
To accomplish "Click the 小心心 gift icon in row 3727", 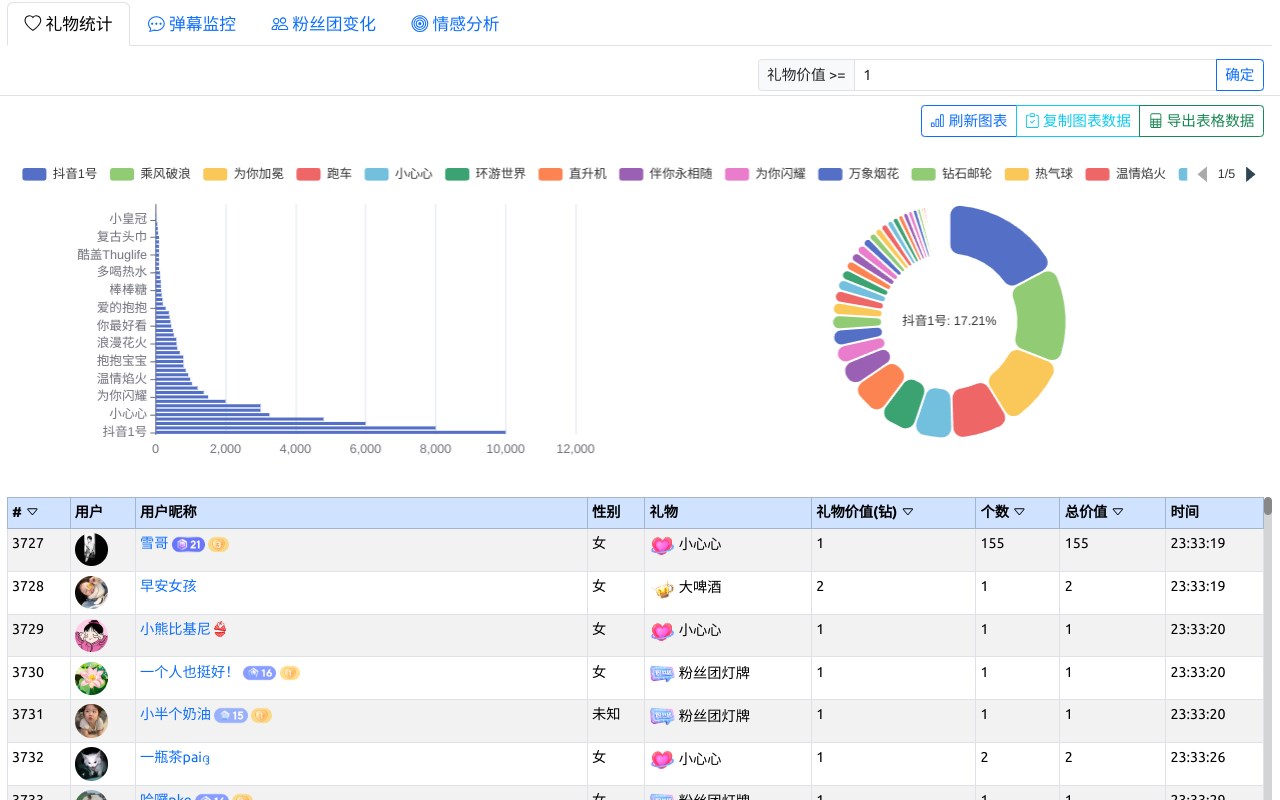I will (x=662, y=545).
